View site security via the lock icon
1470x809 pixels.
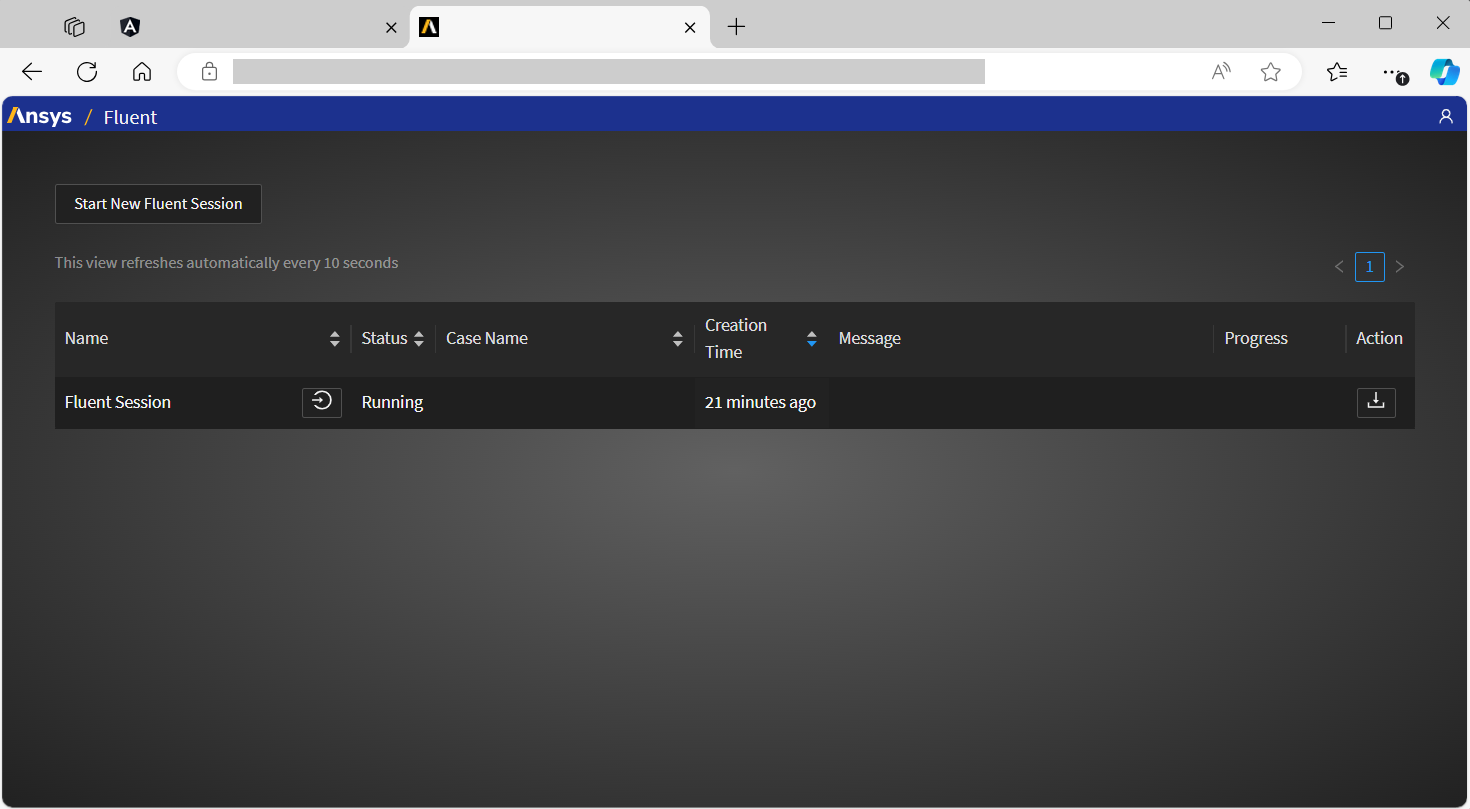coord(209,71)
